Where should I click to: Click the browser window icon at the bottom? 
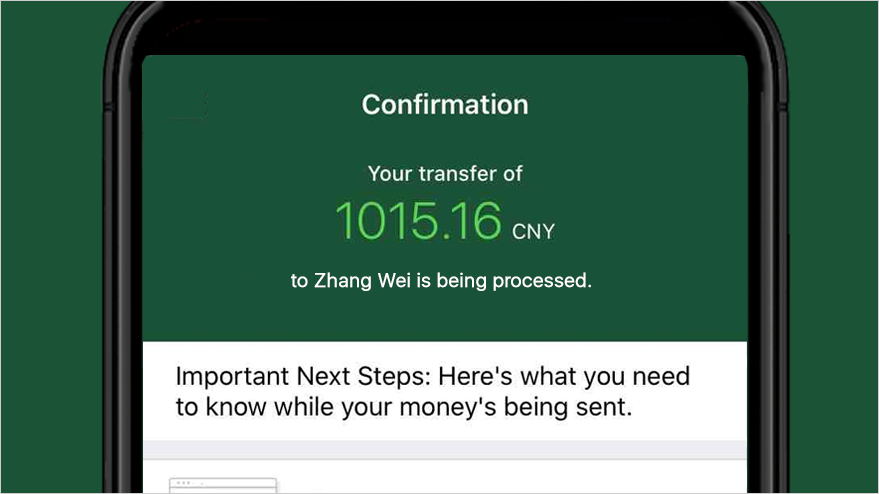222,486
